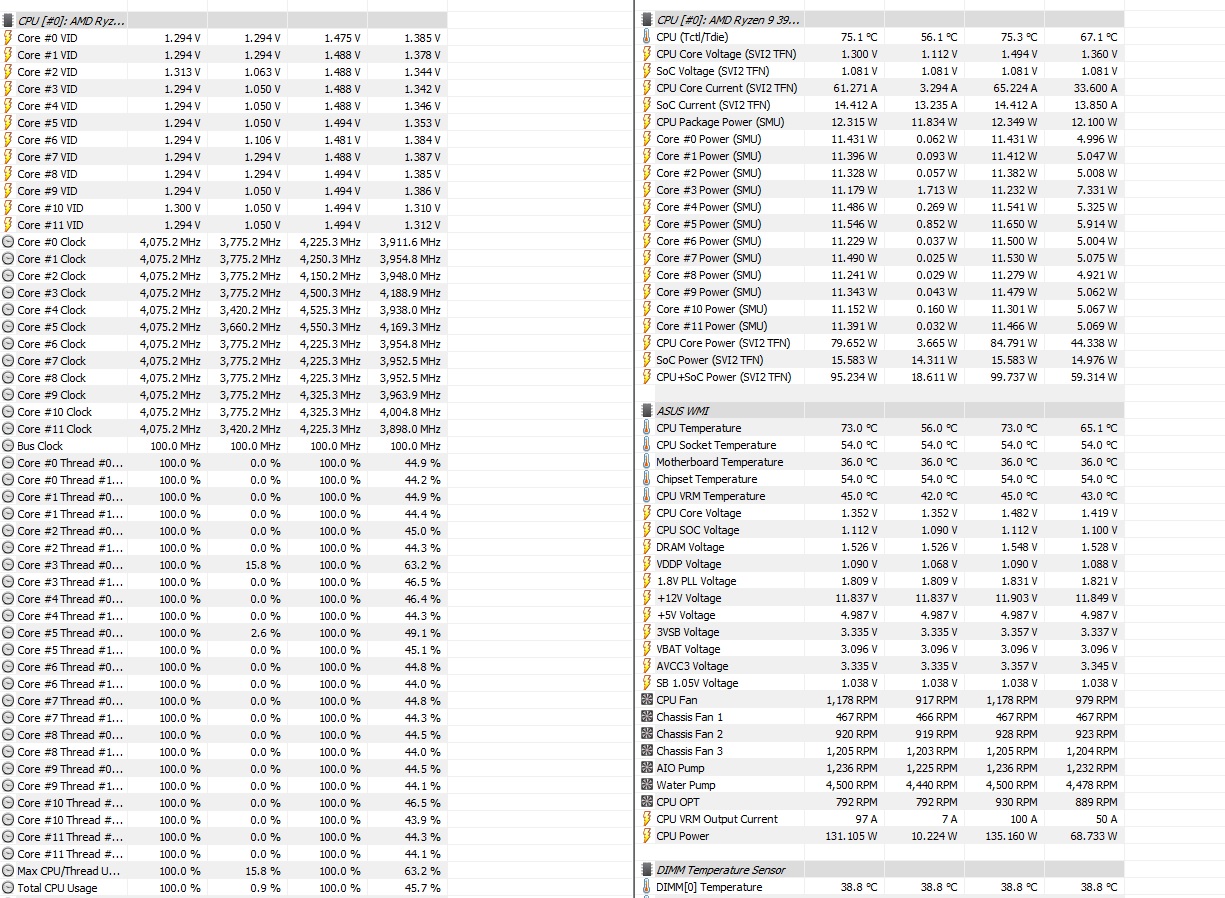1225x898 pixels.
Task: Click the fan icon beside CPU Fan
Action: click(x=646, y=699)
